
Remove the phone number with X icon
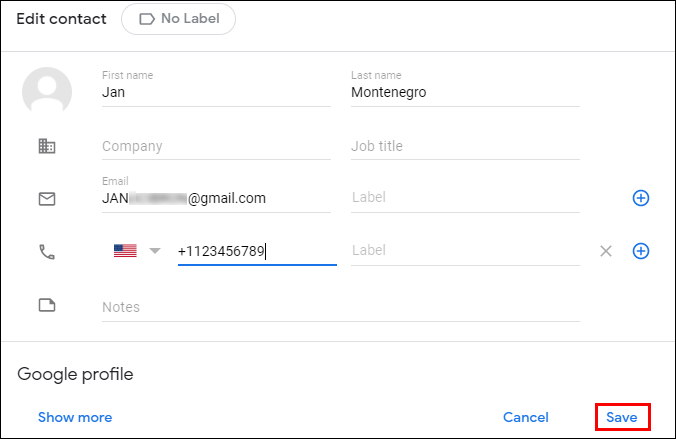click(x=605, y=251)
